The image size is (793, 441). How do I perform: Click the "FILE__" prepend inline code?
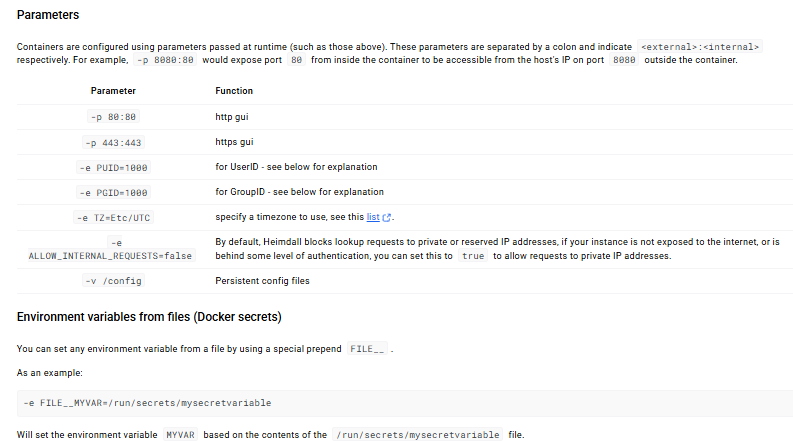pos(367,349)
